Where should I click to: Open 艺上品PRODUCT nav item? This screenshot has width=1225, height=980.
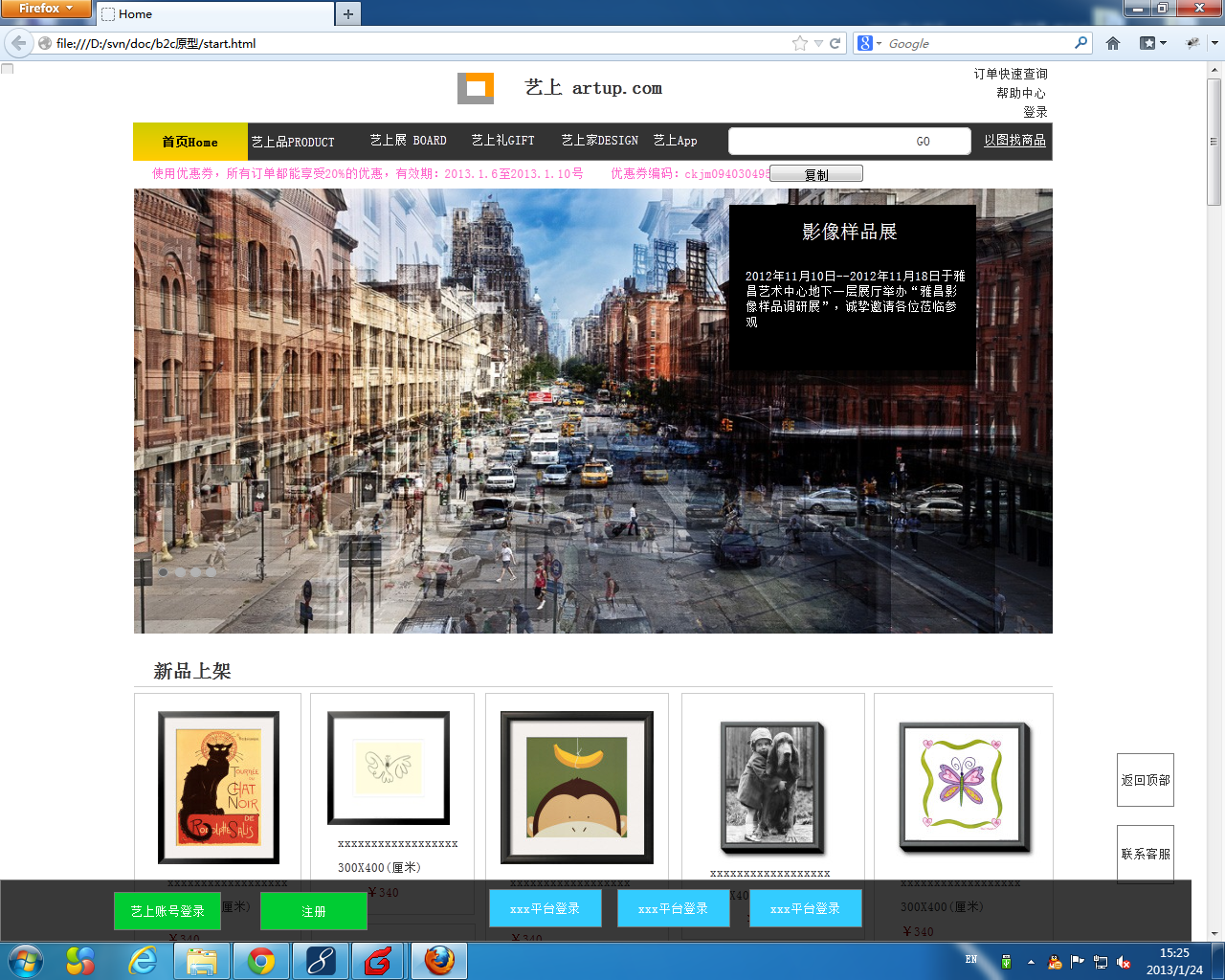point(293,142)
